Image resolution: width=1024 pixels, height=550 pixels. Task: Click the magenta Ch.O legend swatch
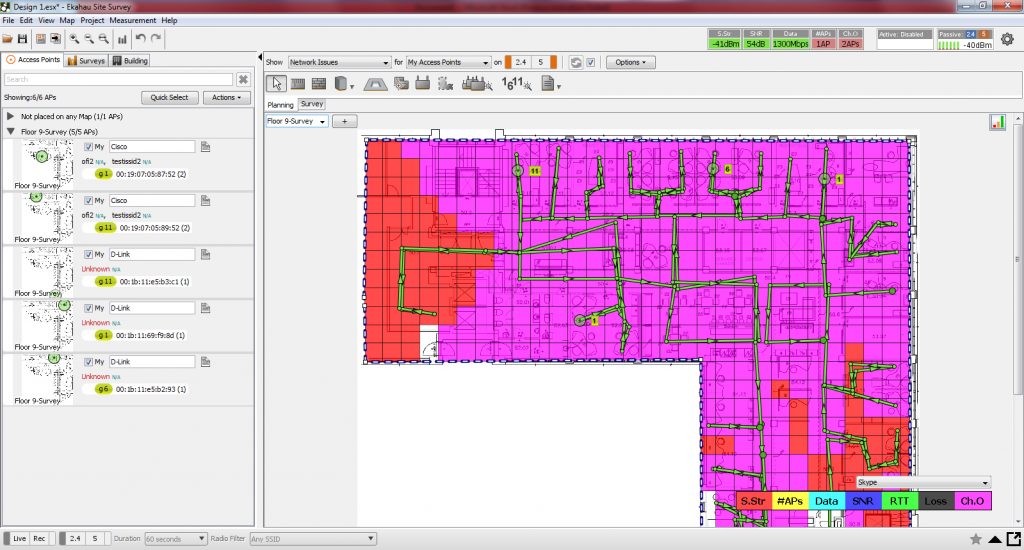click(971, 501)
